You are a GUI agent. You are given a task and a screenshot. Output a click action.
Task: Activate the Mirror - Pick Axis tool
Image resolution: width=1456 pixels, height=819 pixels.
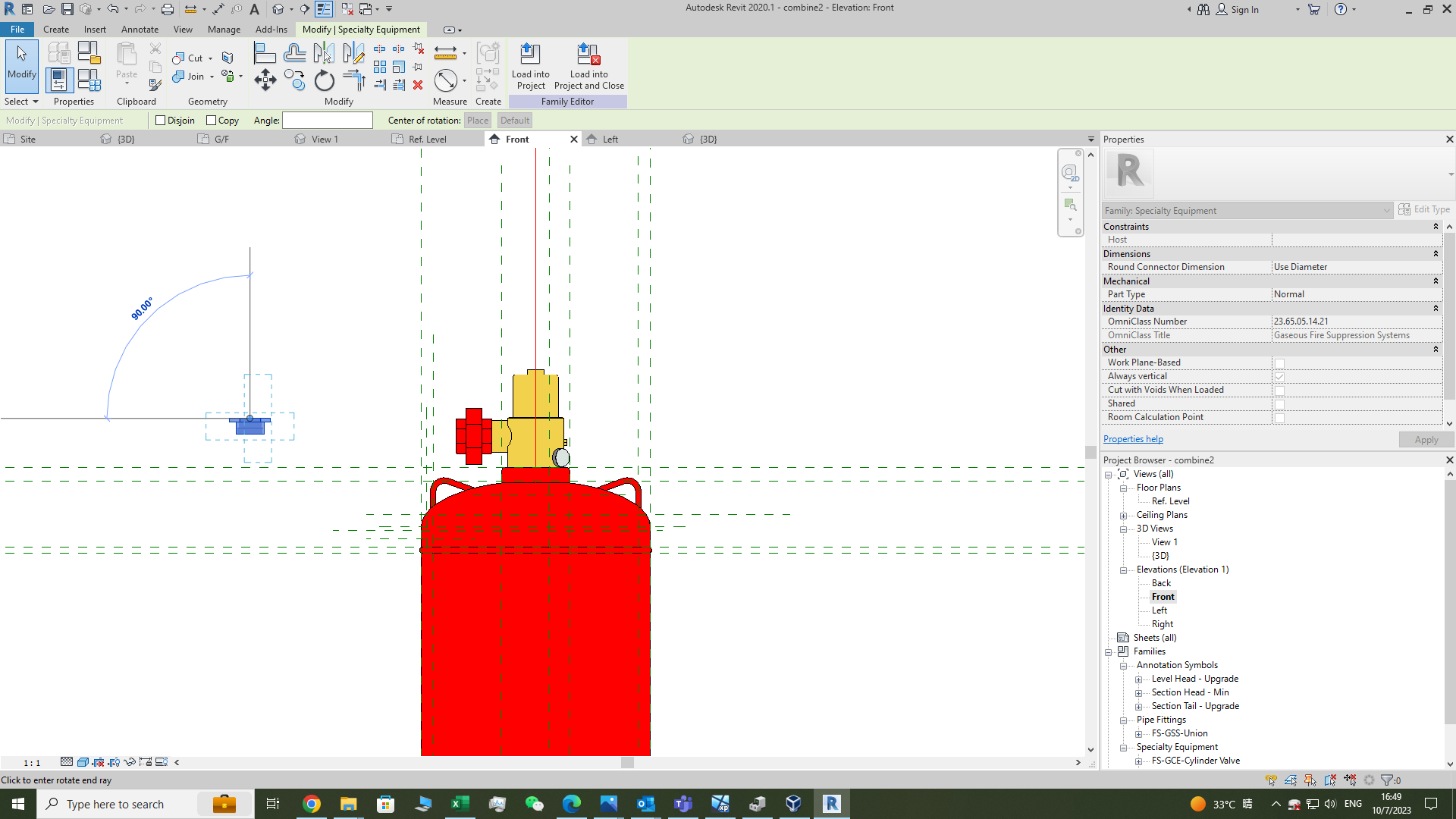point(325,52)
